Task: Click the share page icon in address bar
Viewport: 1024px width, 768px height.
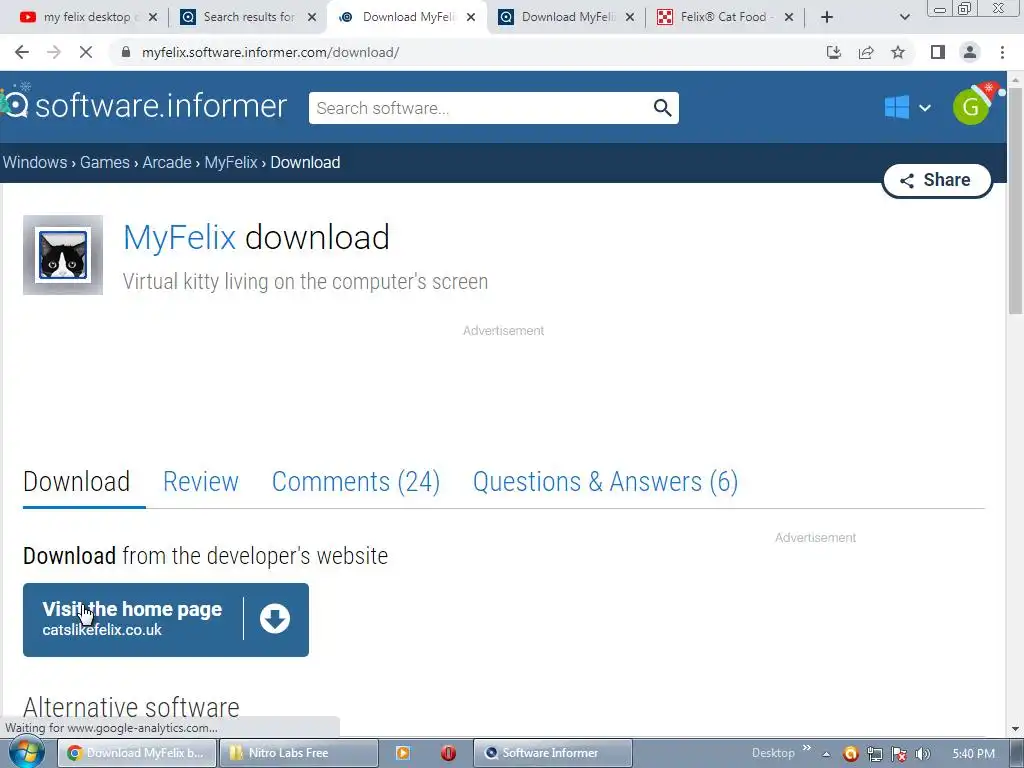Action: [866, 52]
